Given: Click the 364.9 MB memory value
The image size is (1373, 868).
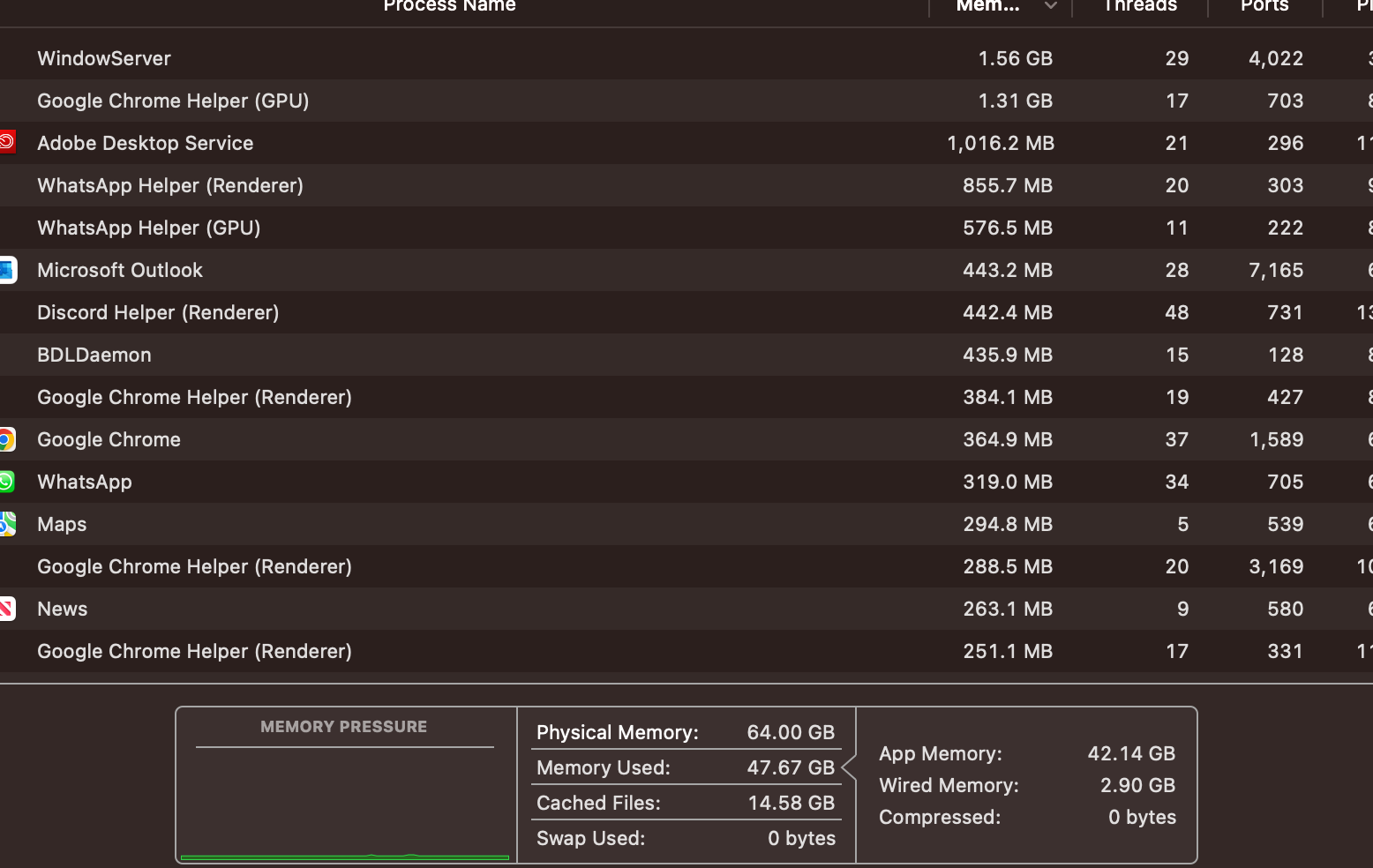Looking at the screenshot, I should pos(1008,439).
